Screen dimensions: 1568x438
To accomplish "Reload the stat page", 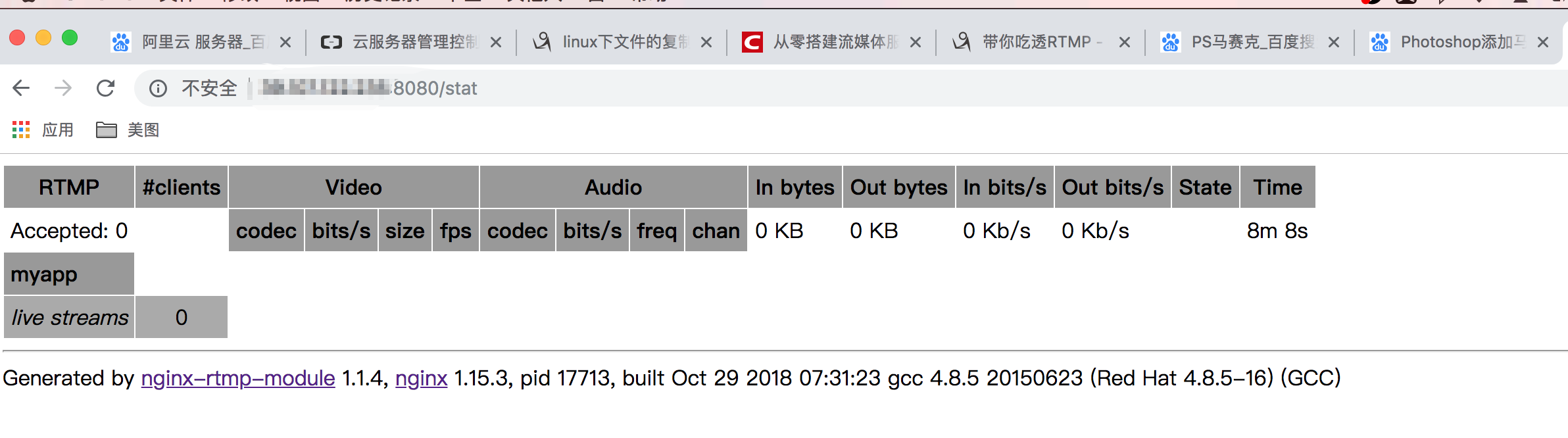I will (106, 88).
